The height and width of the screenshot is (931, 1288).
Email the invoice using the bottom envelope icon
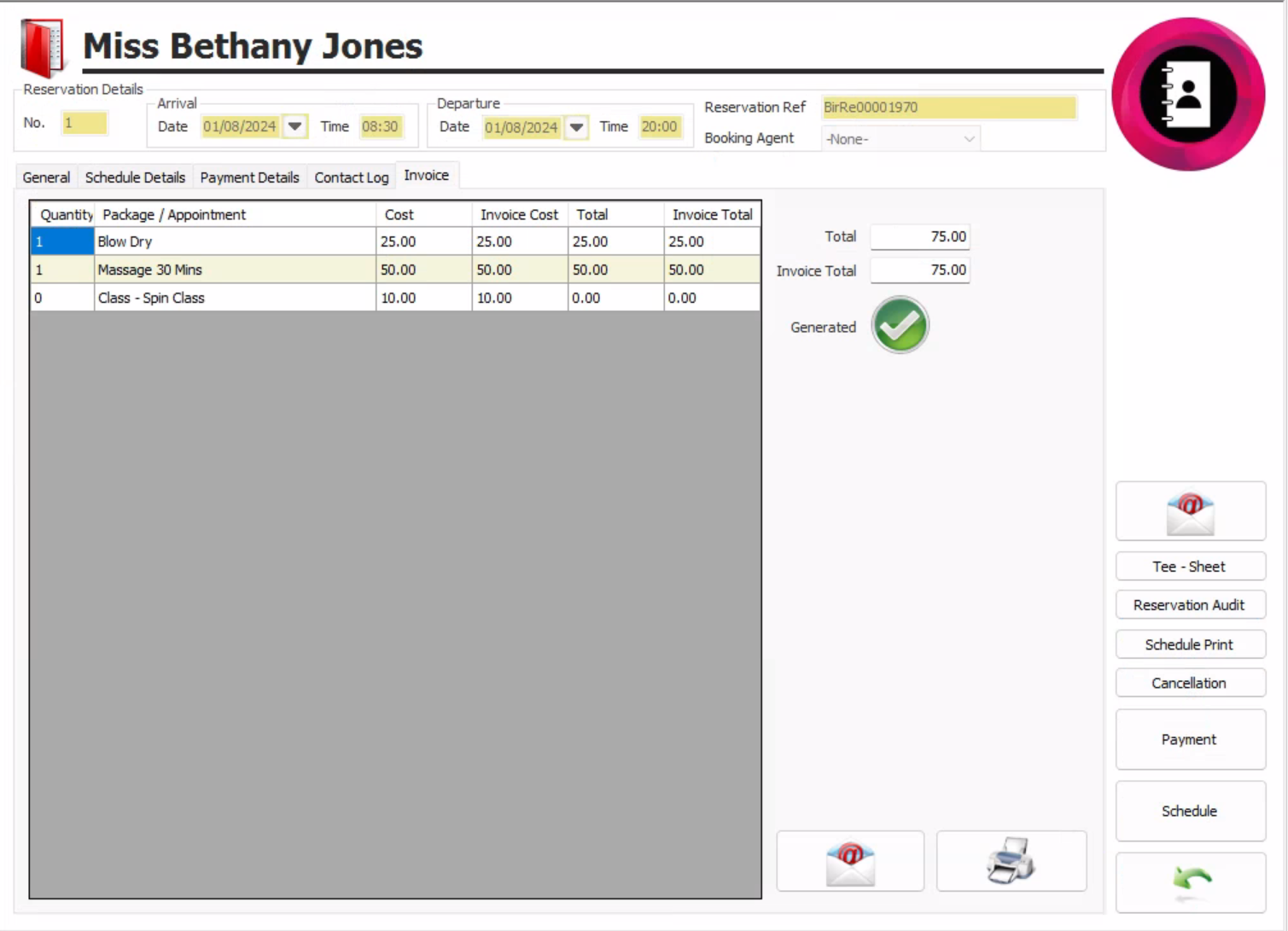pyautogui.click(x=849, y=862)
